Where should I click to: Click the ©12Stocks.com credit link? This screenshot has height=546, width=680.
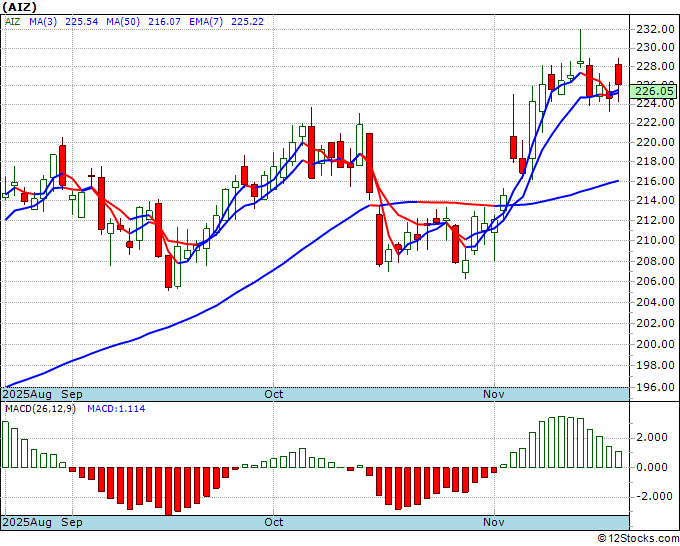638,538
